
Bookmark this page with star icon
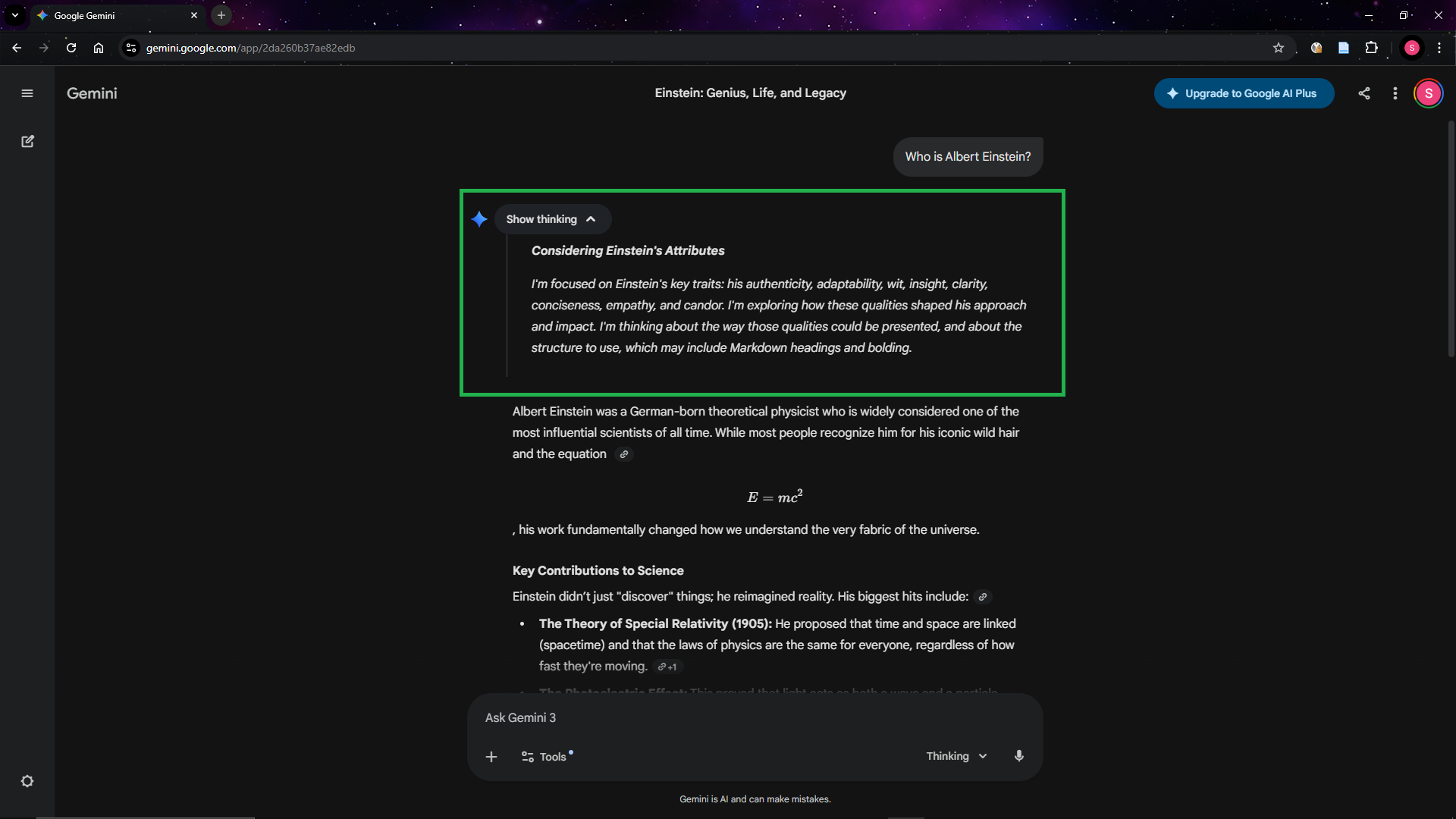click(x=1279, y=48)
